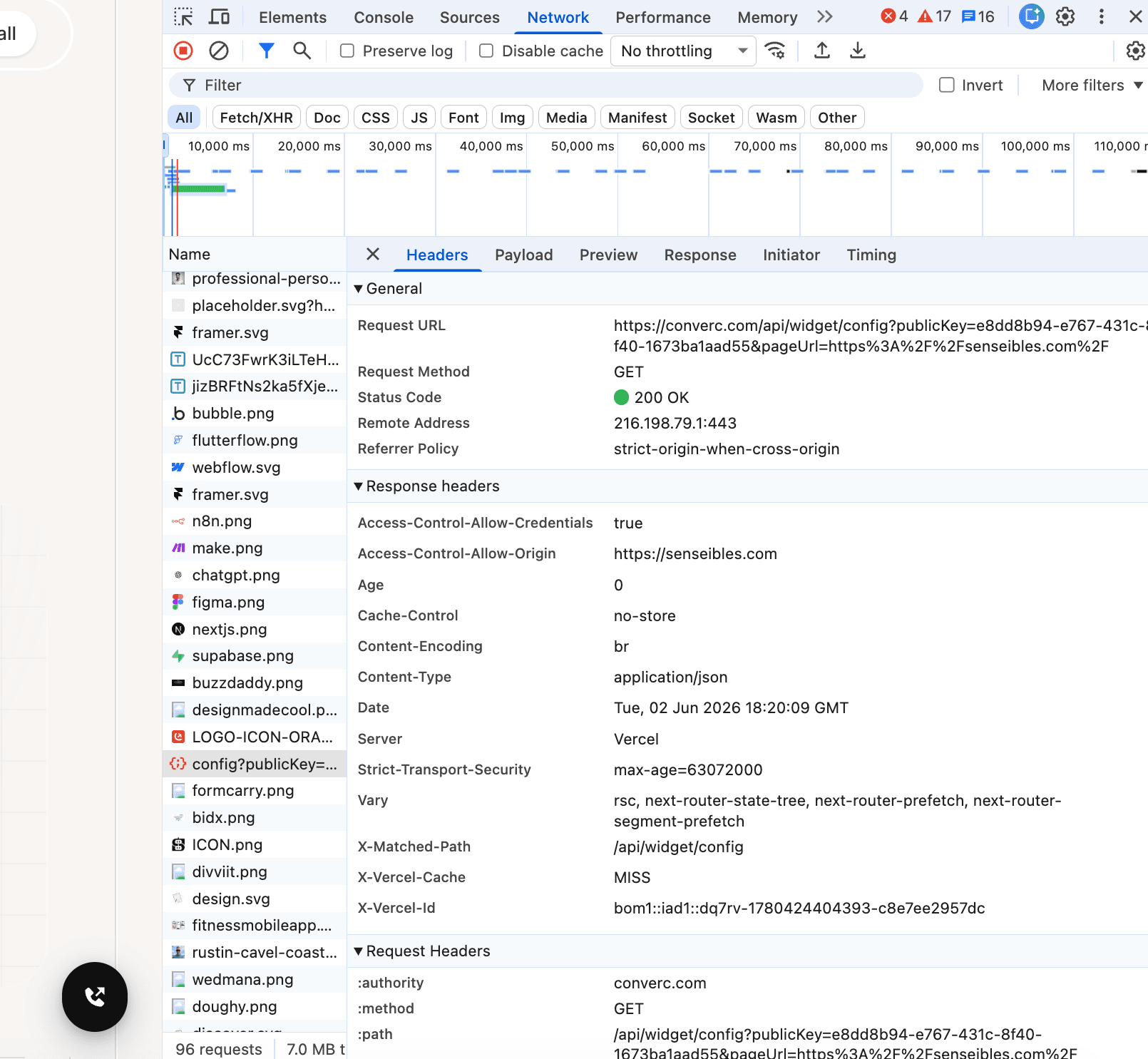The width and height of the screenshot is (1148, 1059).
Task: Click the errors count badge showing 4
Action: click(894, 16)
